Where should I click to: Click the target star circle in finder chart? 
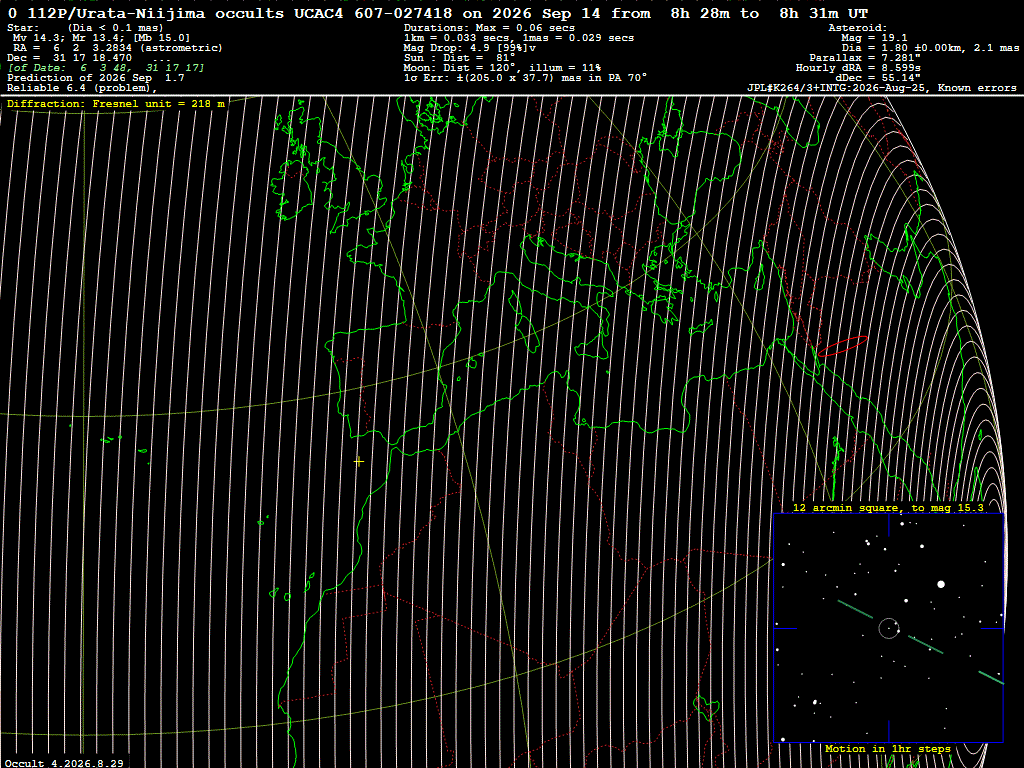pos(888,628)
